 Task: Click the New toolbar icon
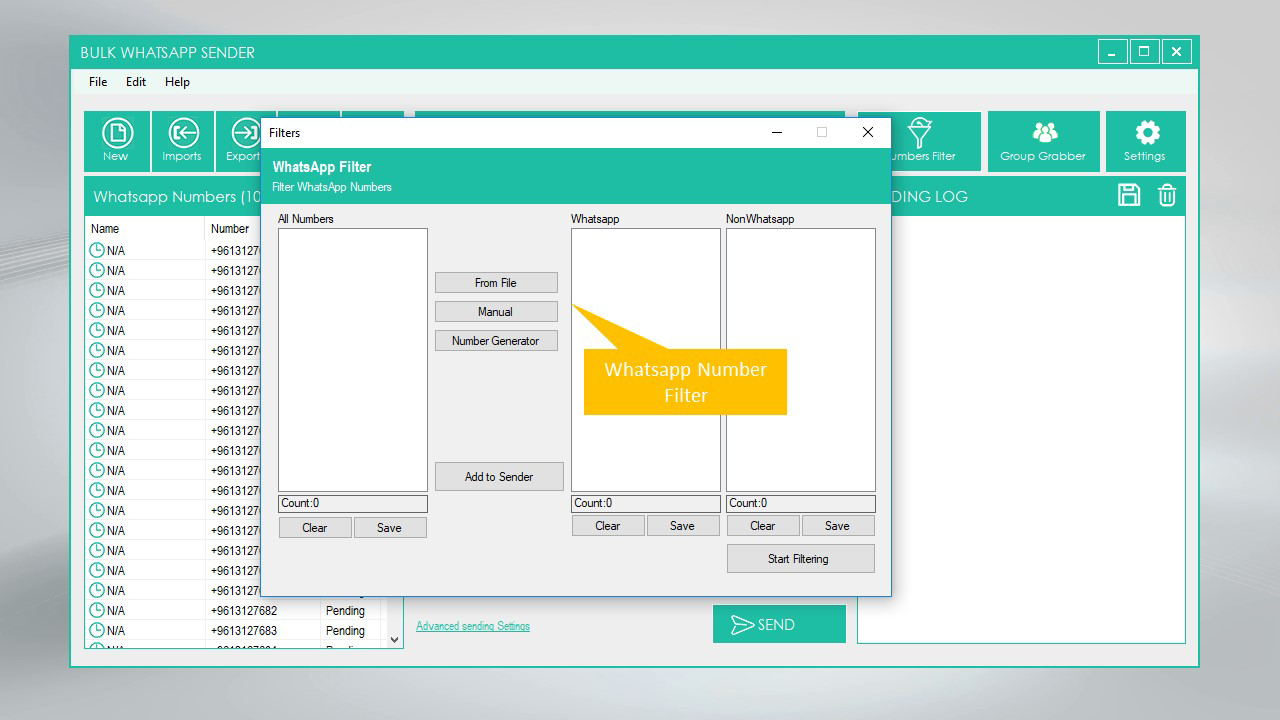pos(117,141)
